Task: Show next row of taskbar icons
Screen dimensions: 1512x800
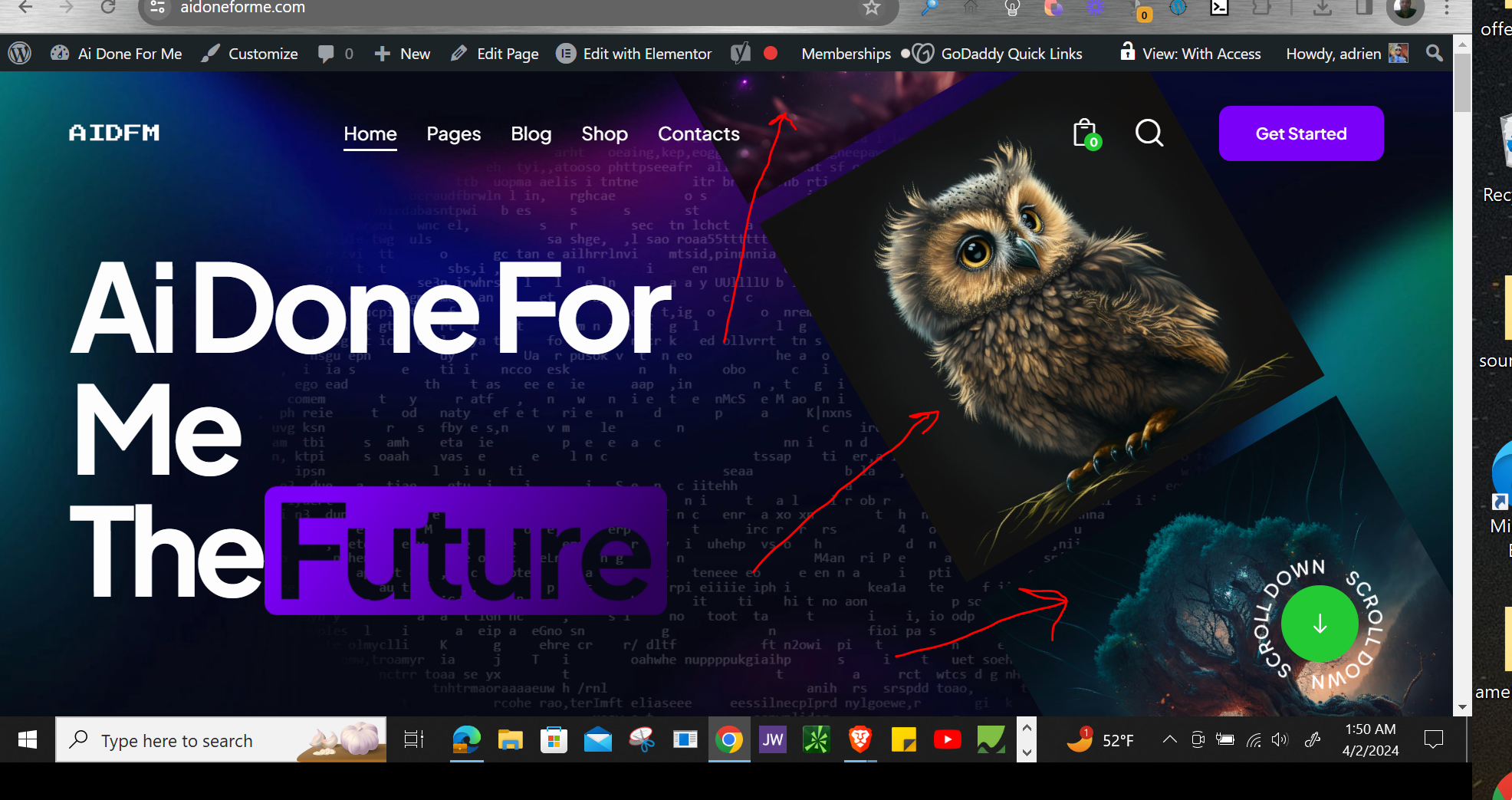Action: tap(1027, 752)
